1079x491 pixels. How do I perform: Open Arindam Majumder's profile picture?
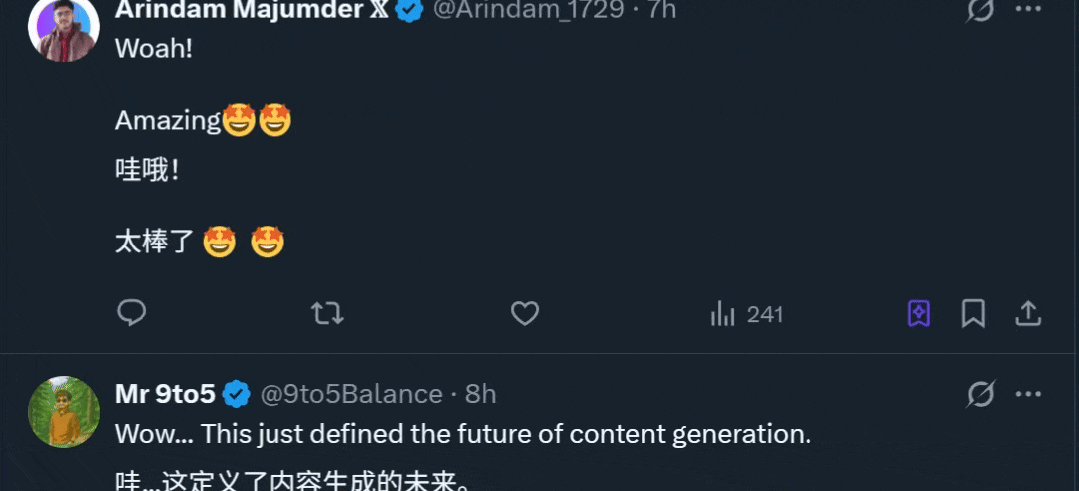click(64, 28)
